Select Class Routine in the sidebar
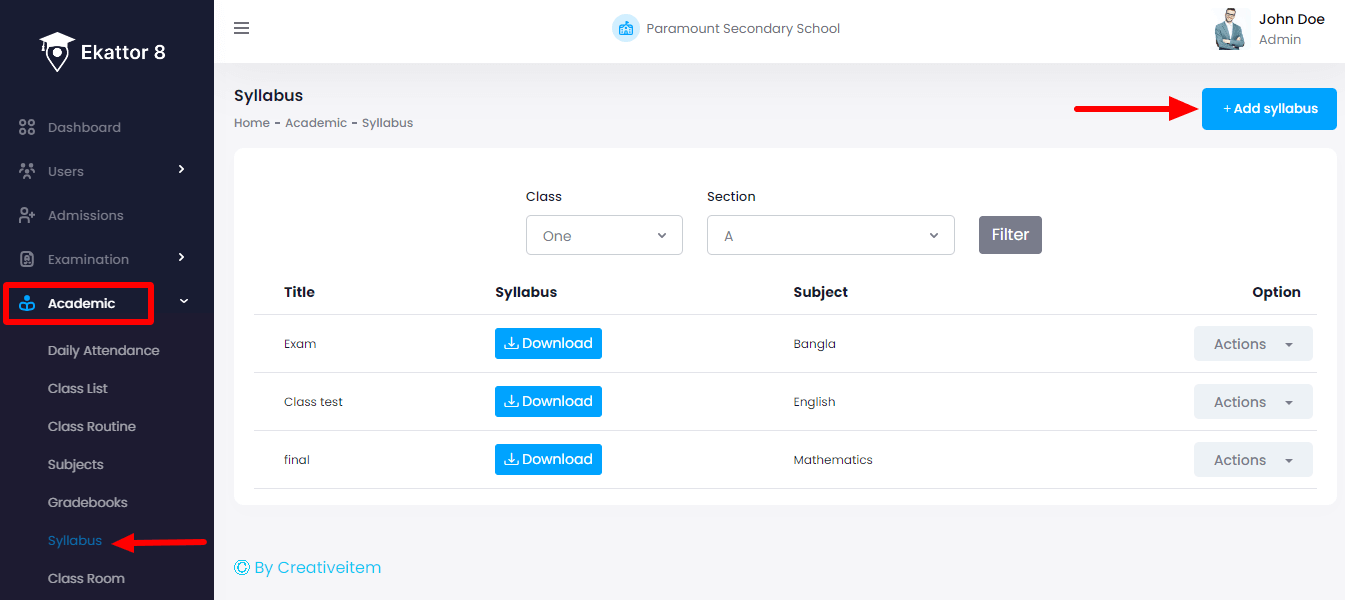Viewport: 1345px width, 600px height. (92, 426)
